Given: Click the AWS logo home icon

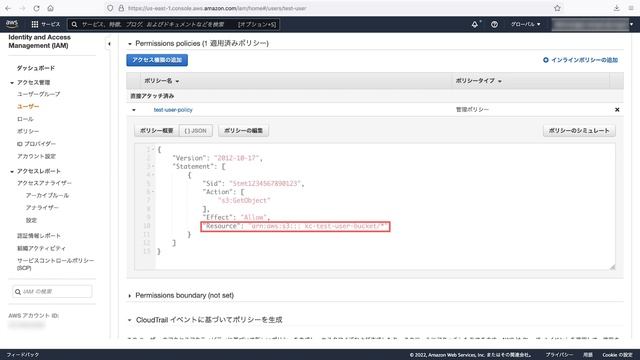Looking at the screenshot, I should click(x=12, y=24).
